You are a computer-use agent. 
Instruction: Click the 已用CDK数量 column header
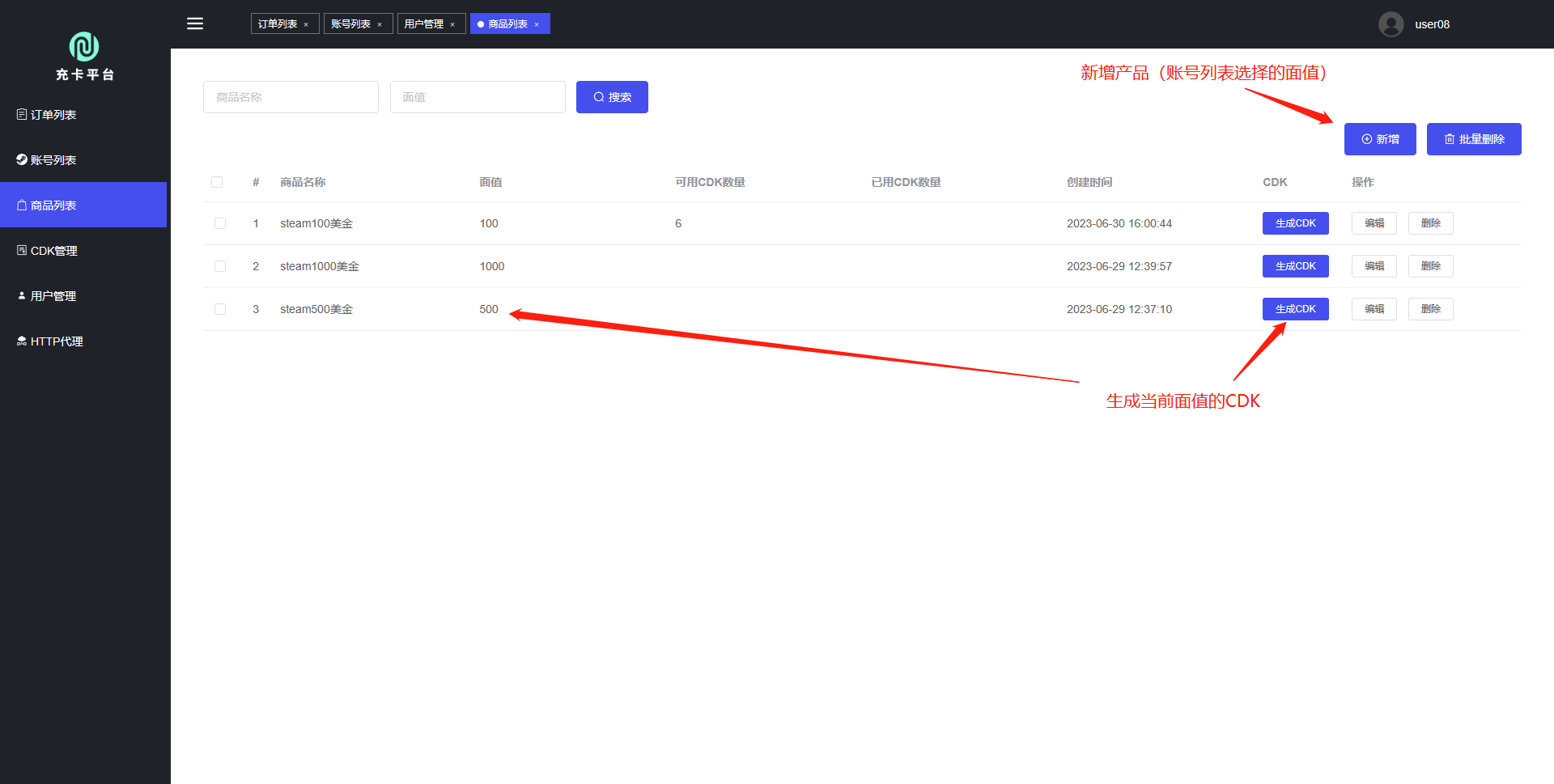906,182
